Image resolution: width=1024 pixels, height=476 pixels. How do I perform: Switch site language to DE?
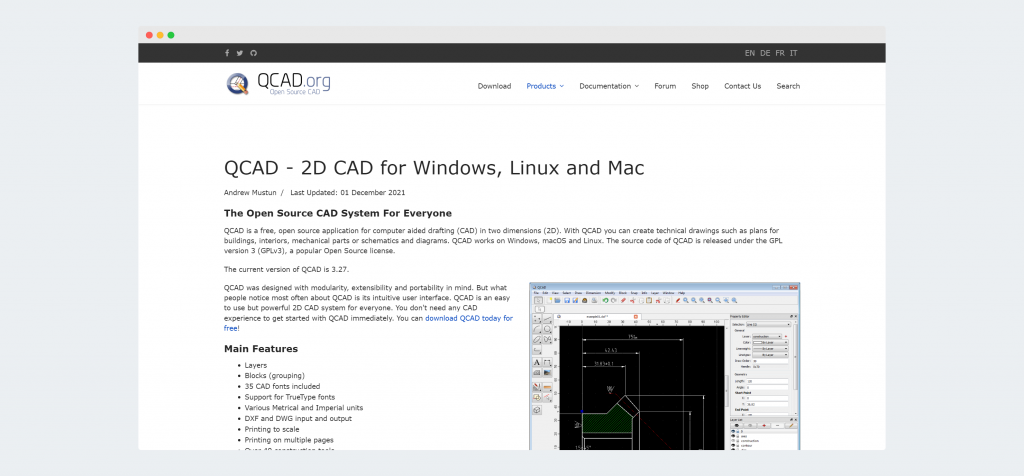point(765,53)
